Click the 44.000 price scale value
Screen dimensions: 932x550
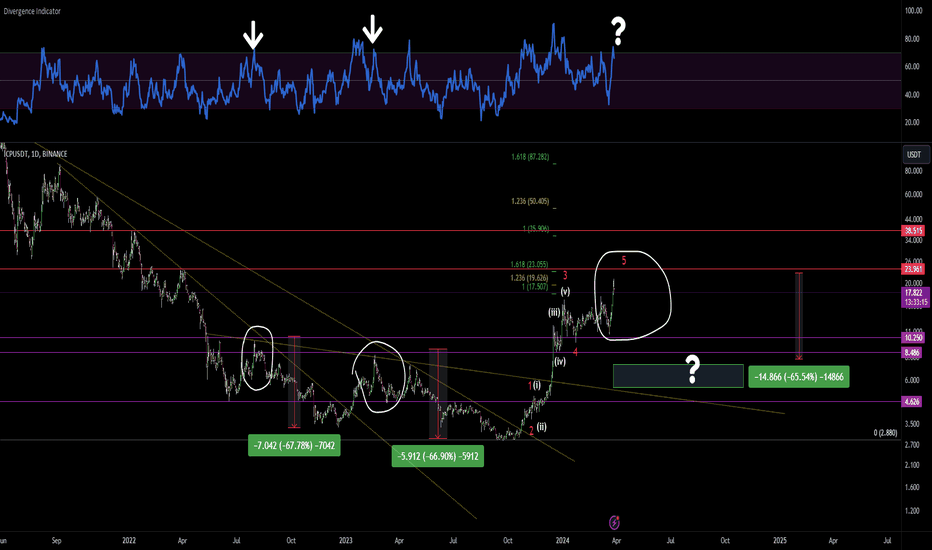click(x=914, y=220)
